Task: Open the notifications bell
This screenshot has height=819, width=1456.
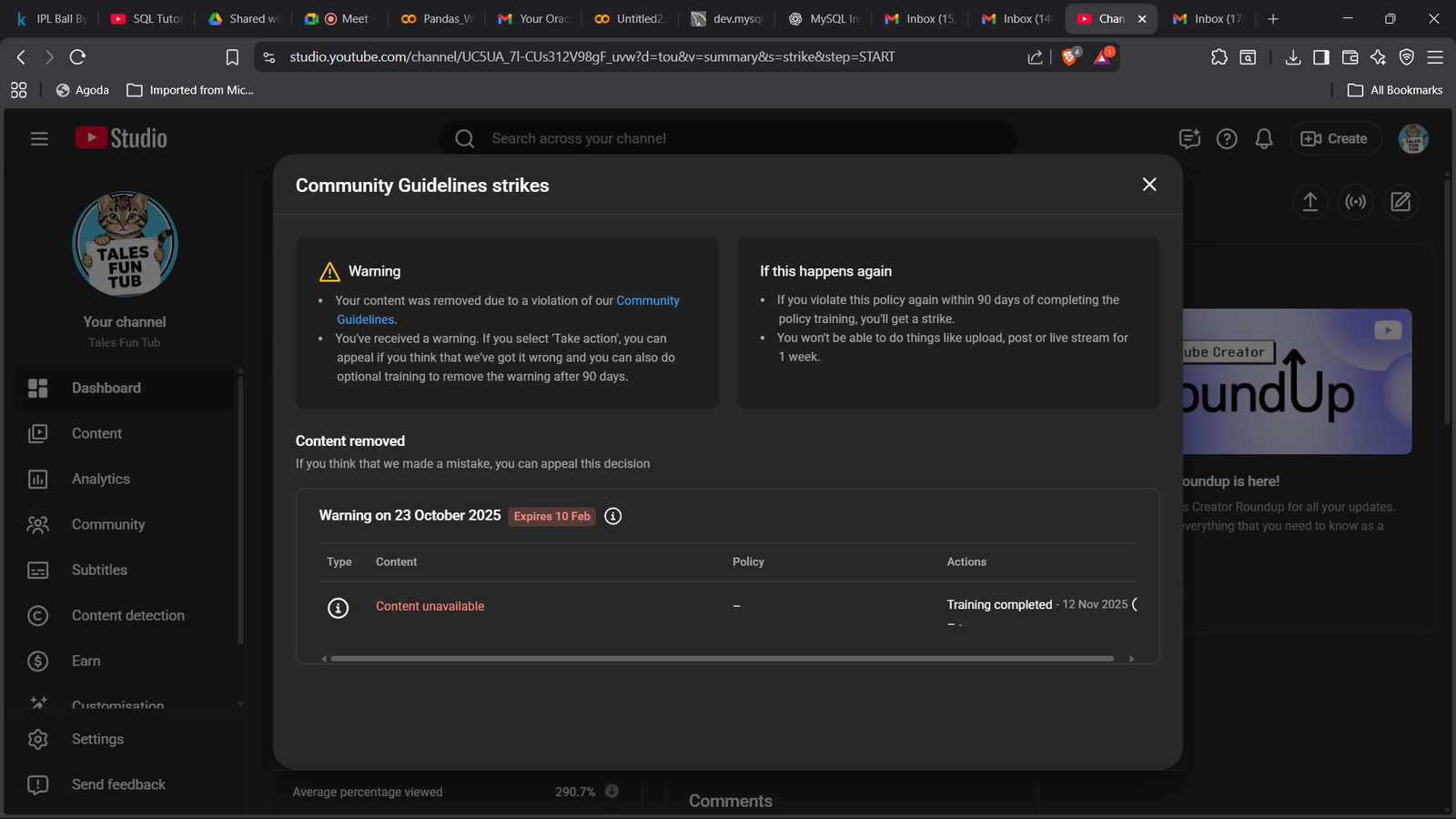Action: pos(1264,138)
